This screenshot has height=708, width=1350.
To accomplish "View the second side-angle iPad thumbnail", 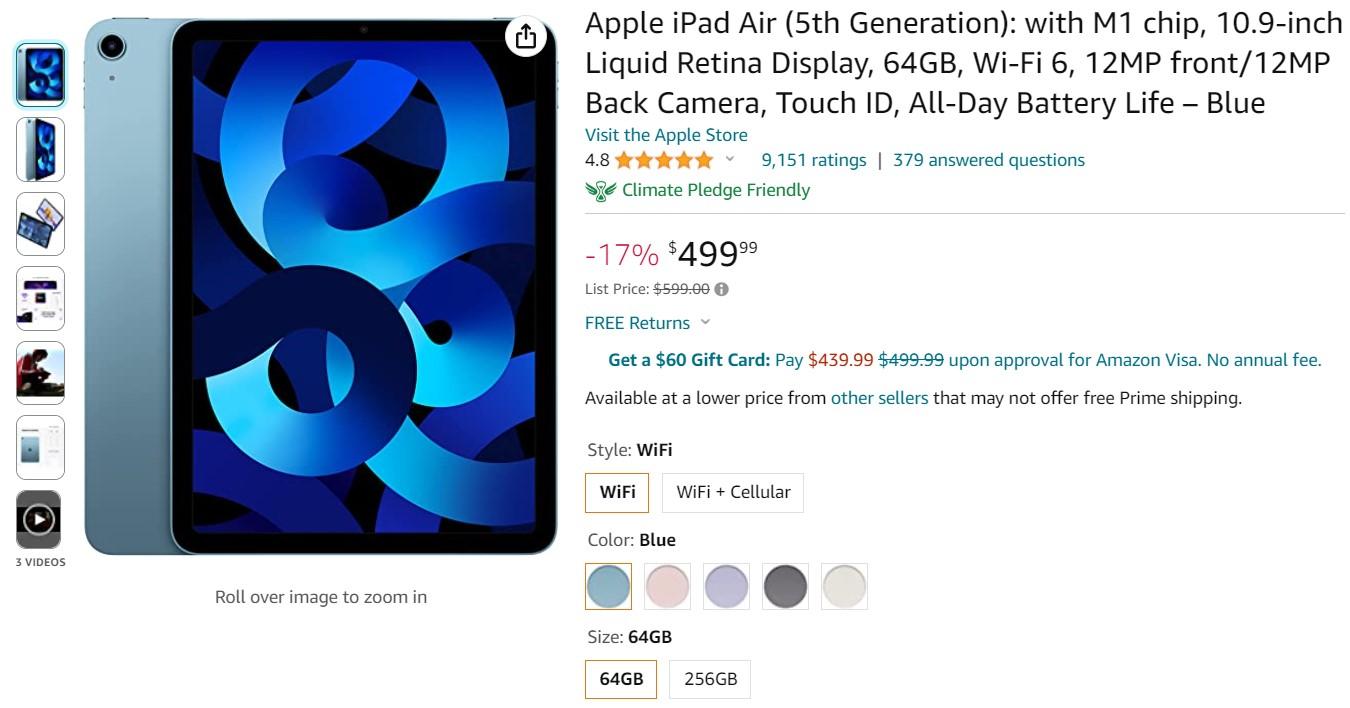I will [40, 149].
